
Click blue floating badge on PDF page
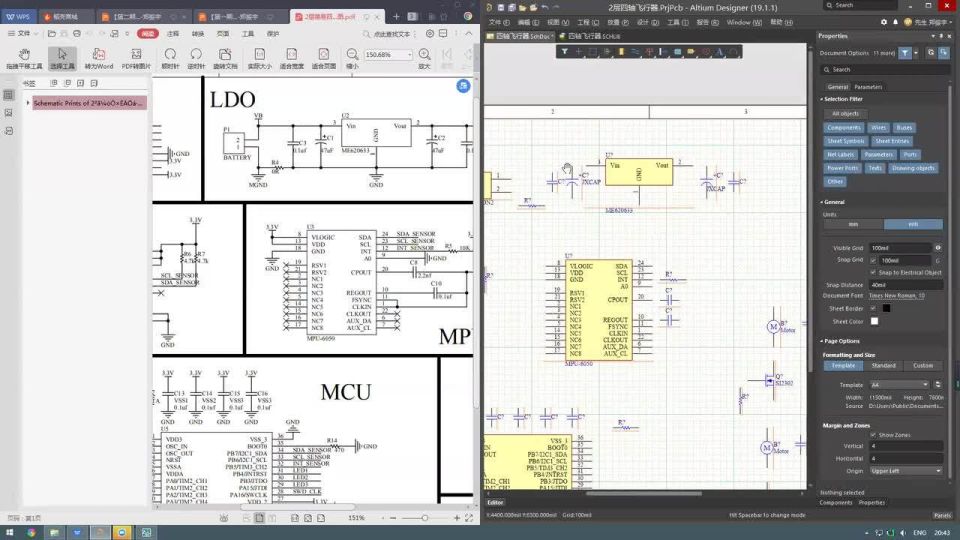pyautogui.click(x=463, y=86)
